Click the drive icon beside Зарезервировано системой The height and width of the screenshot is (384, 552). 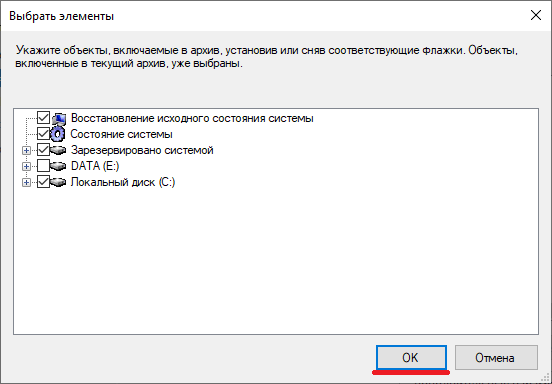coord(58,150)
